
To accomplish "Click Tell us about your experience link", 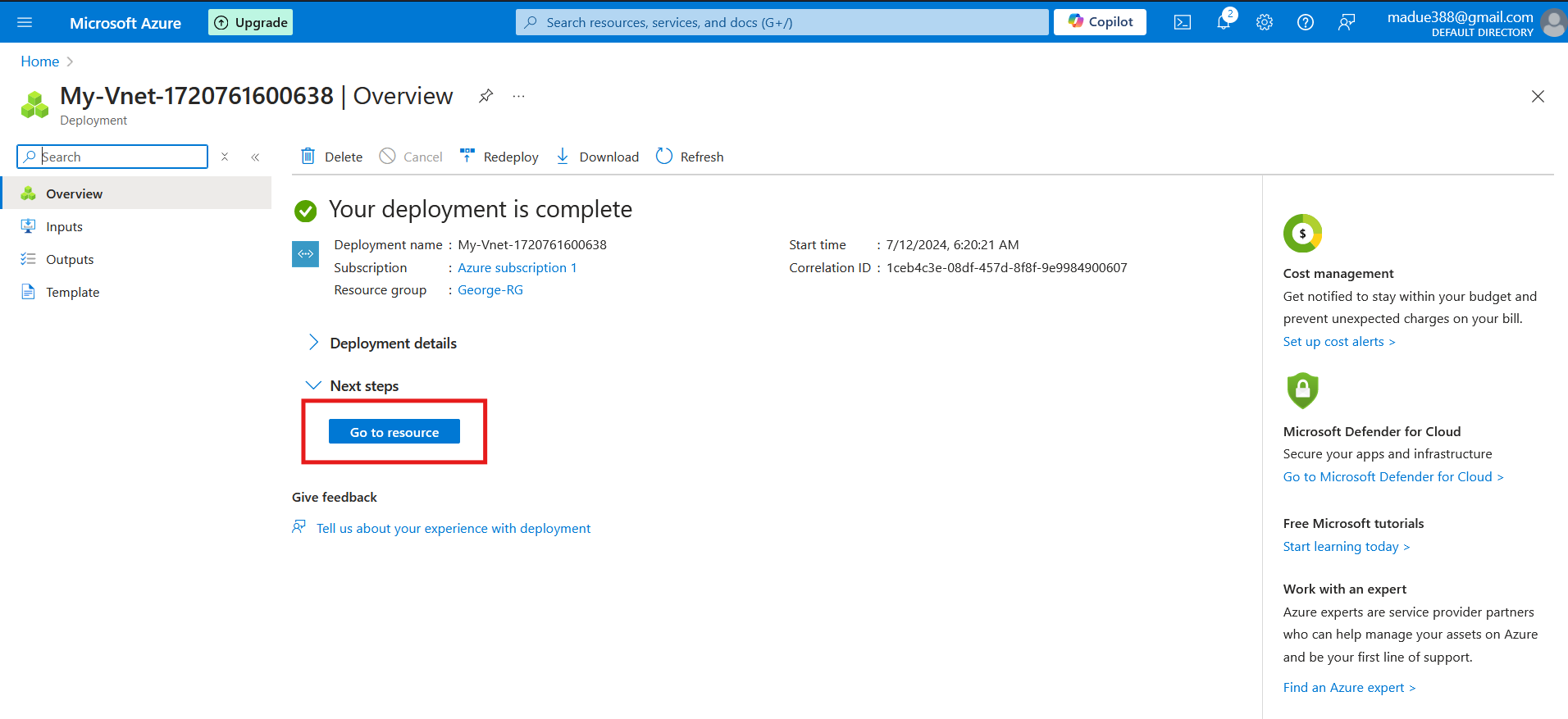I will tap(454, 528).
